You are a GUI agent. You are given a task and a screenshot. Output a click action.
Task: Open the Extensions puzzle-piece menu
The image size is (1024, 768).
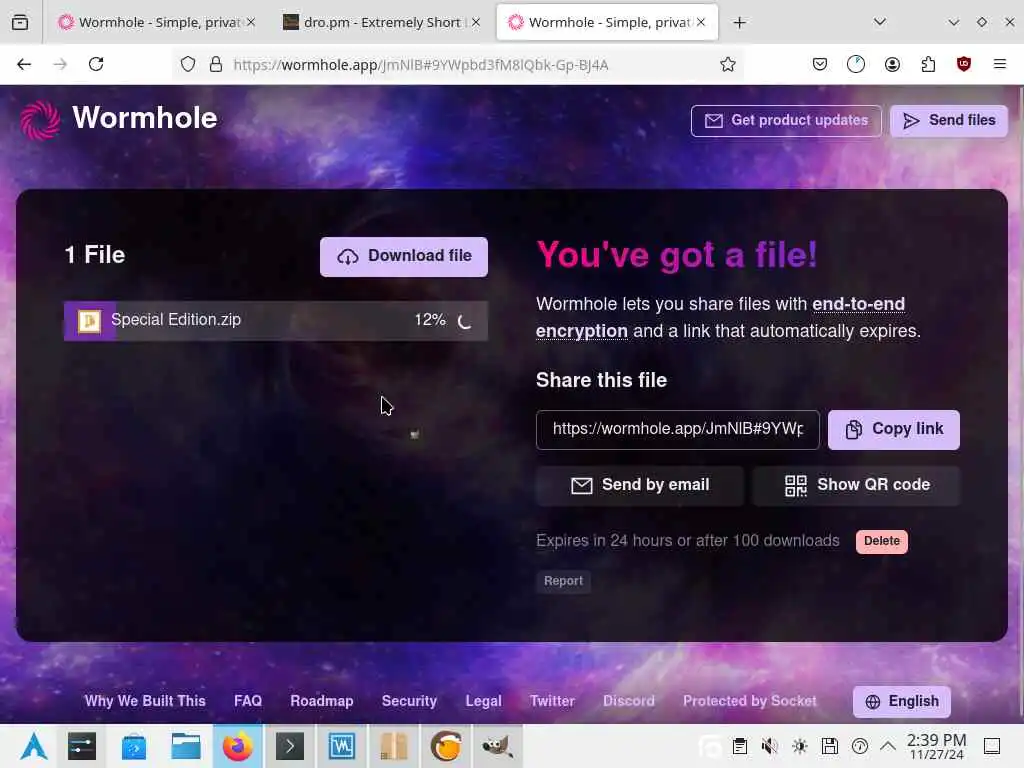tap(928, 64)
